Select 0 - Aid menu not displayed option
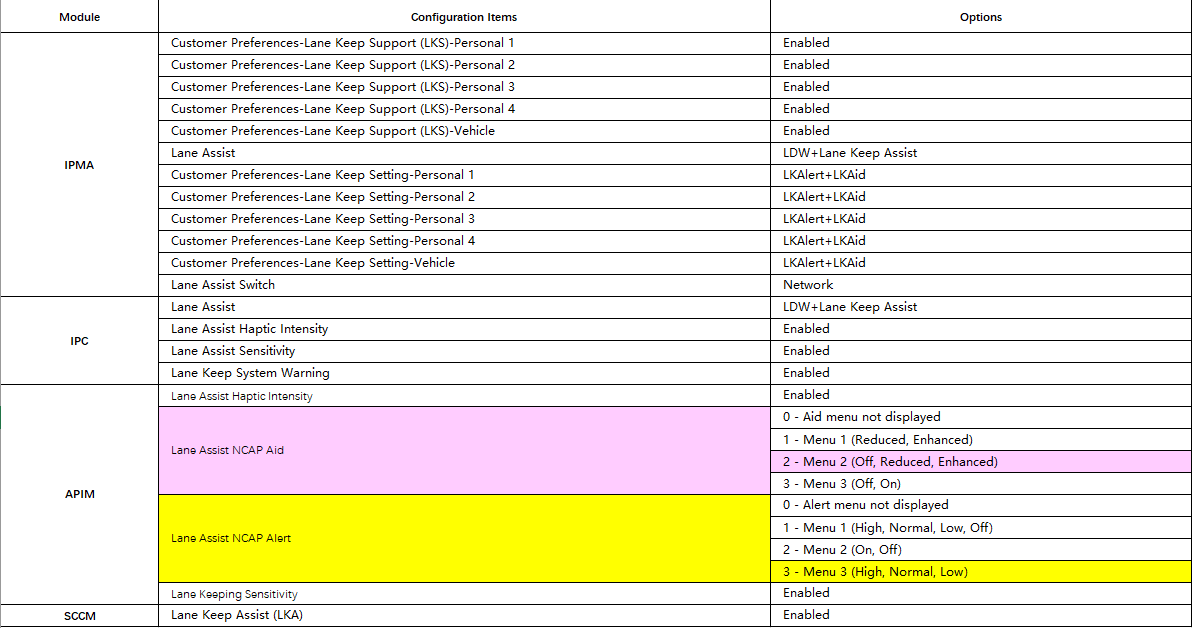The height and width of the screenshot is (628, 1192). 861,417
